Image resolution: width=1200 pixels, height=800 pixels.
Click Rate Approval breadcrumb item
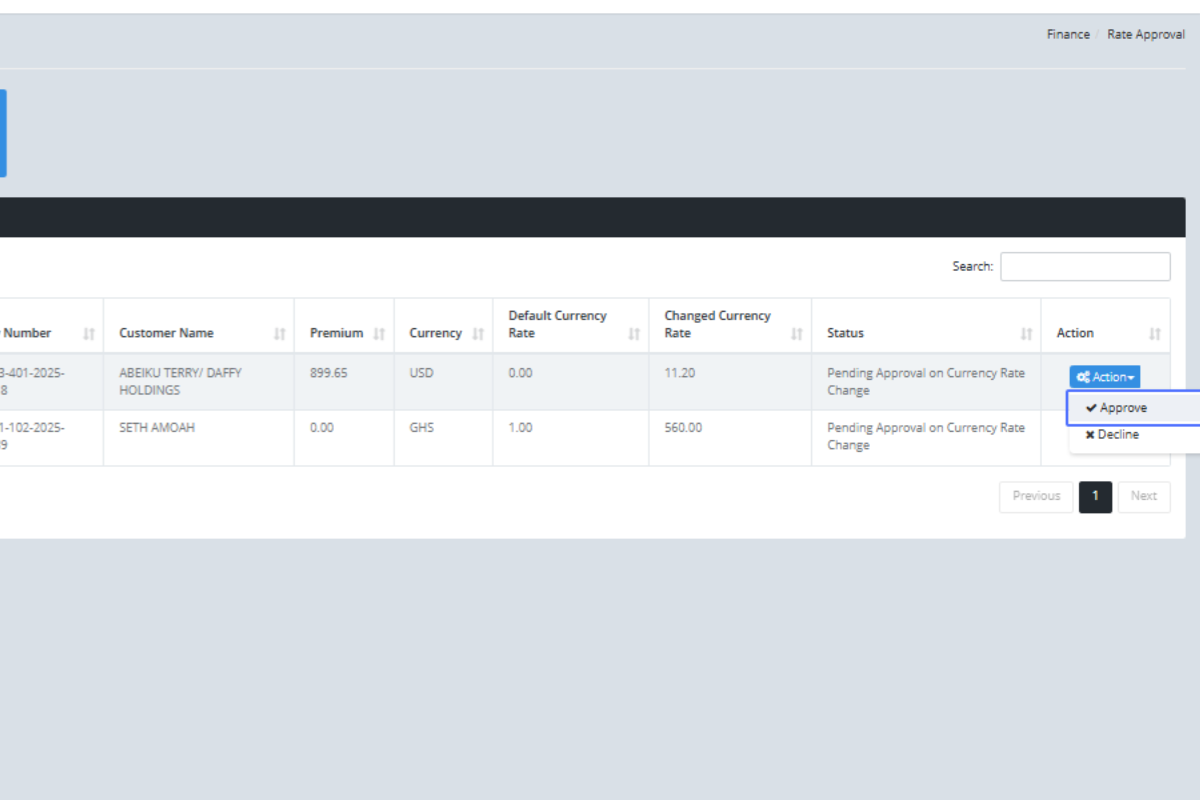coord(1145,34)
